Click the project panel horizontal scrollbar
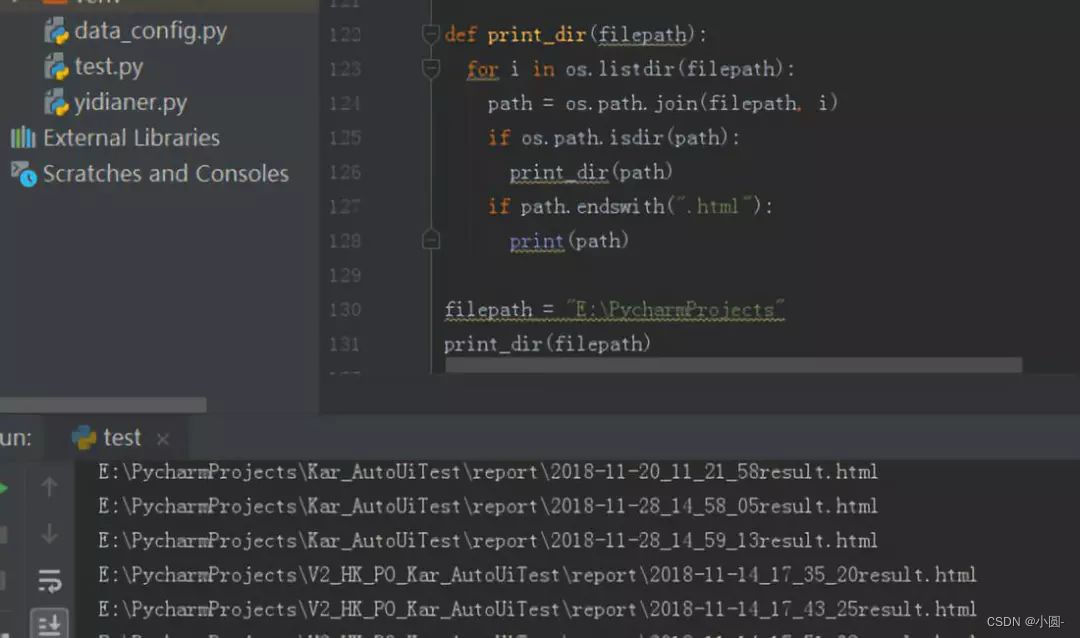 [103, 404]
